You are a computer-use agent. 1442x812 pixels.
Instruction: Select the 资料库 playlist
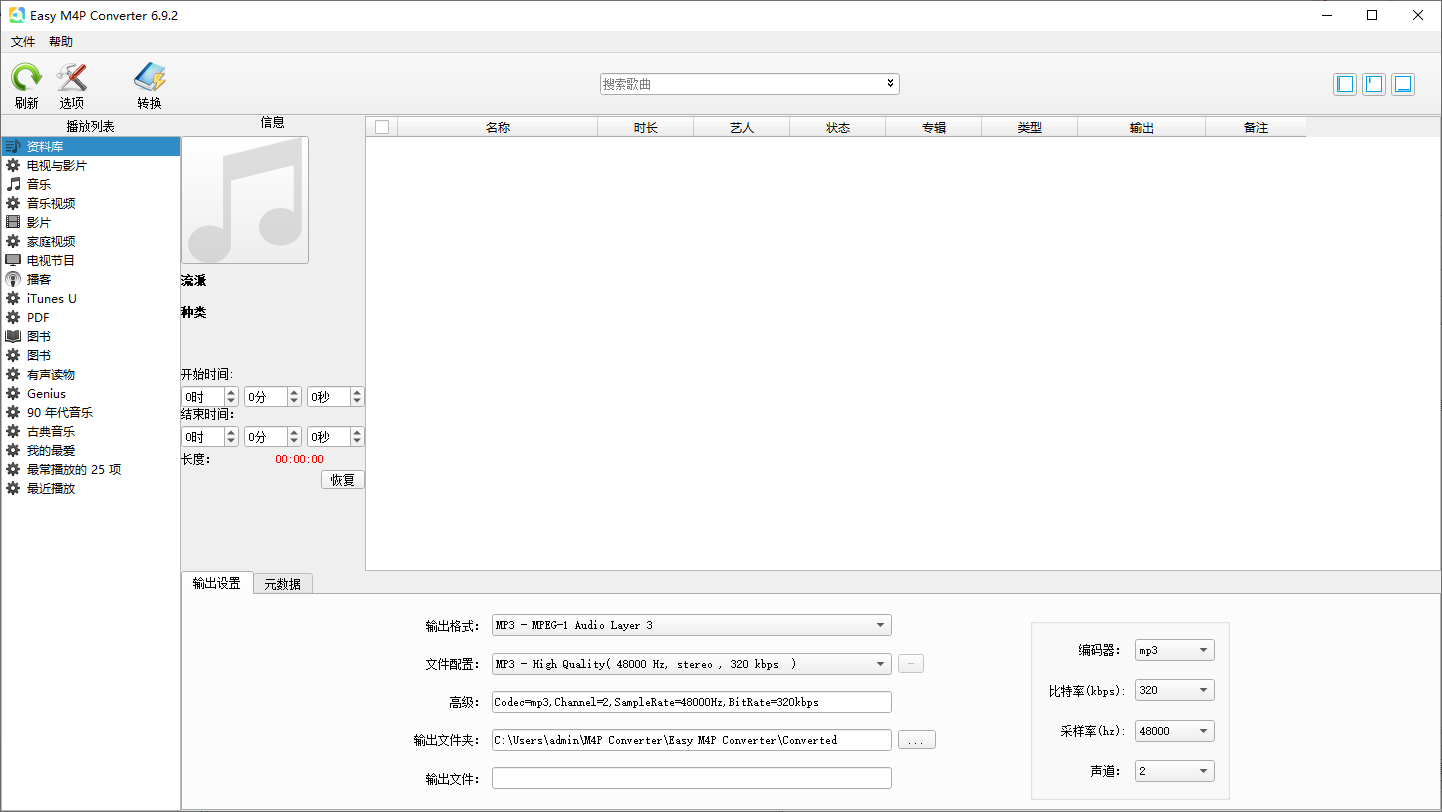(x=91, y=146)
